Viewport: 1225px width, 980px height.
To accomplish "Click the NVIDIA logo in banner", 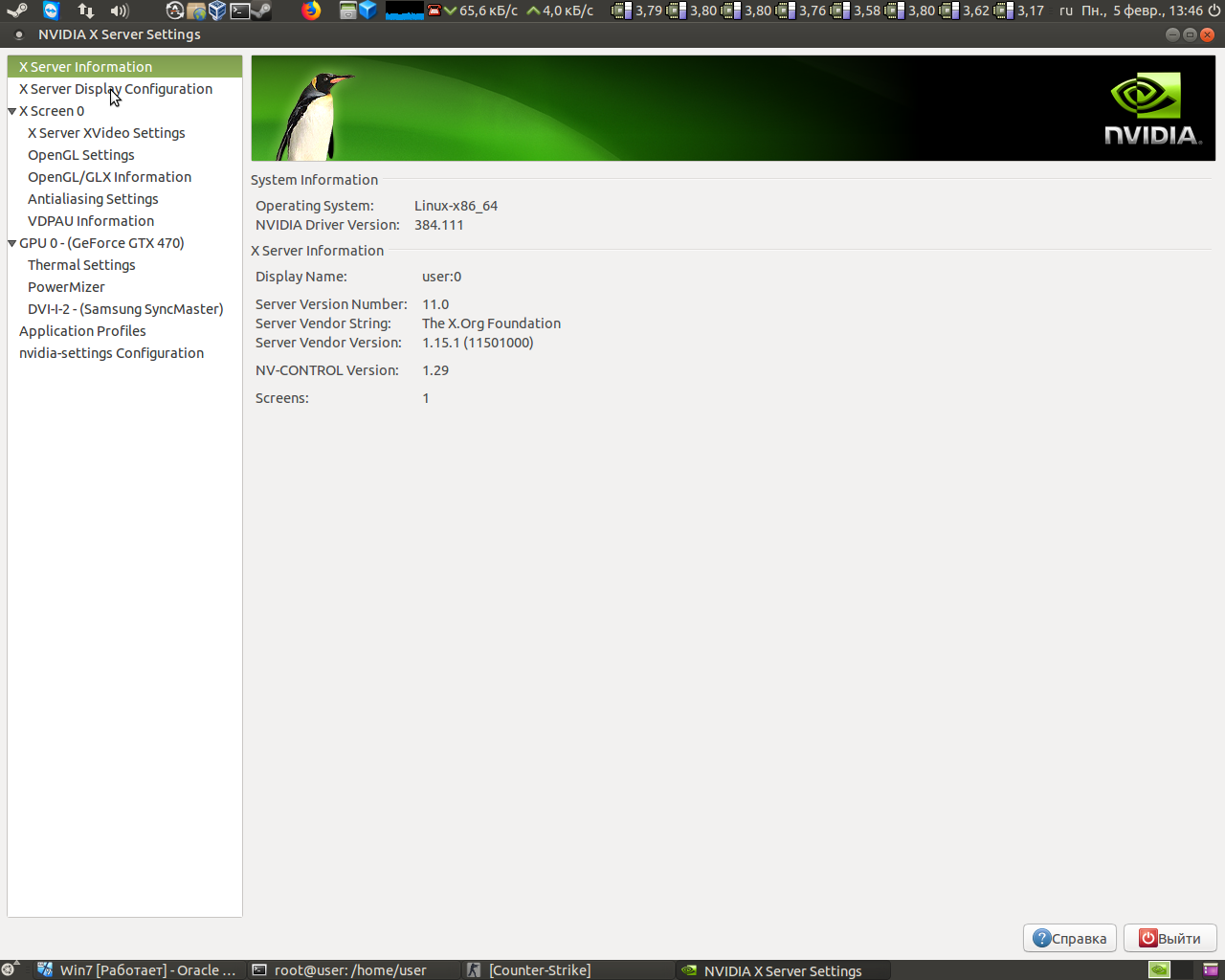I will pyautogui.click(x=1152, y=109).
